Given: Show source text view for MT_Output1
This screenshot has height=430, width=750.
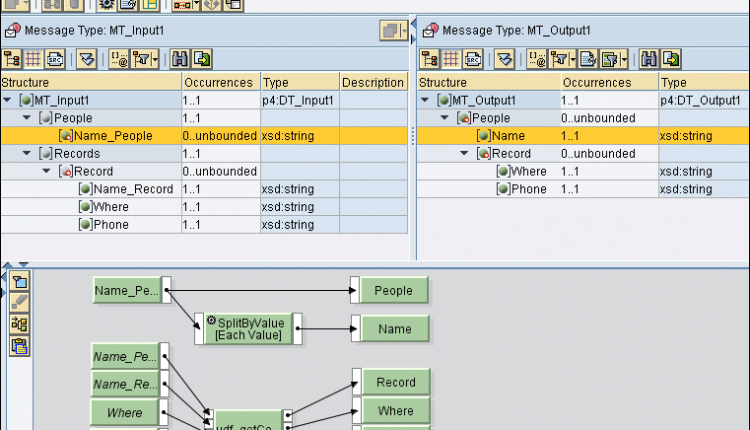Looking at the screenshot, I should click(473, 59).
